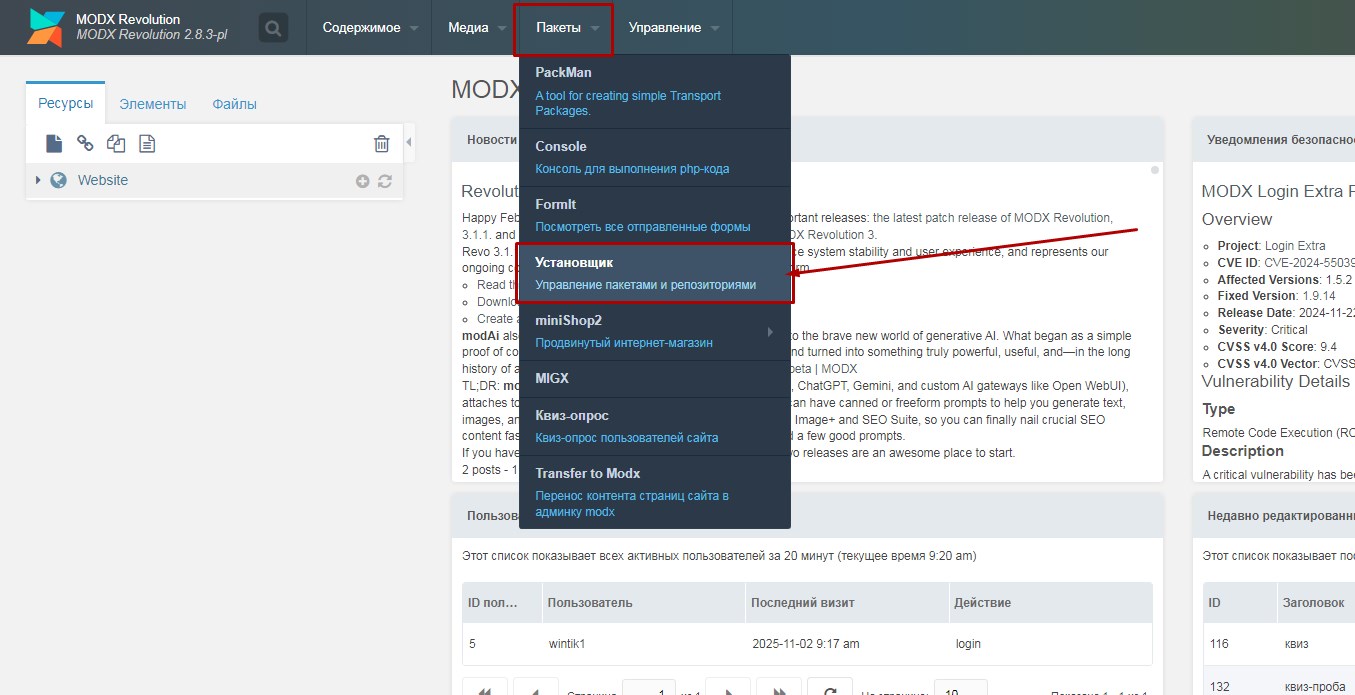Click the new document icon in resource toolbar
The height and width of the screenshot is (695, 1355).
54,144
